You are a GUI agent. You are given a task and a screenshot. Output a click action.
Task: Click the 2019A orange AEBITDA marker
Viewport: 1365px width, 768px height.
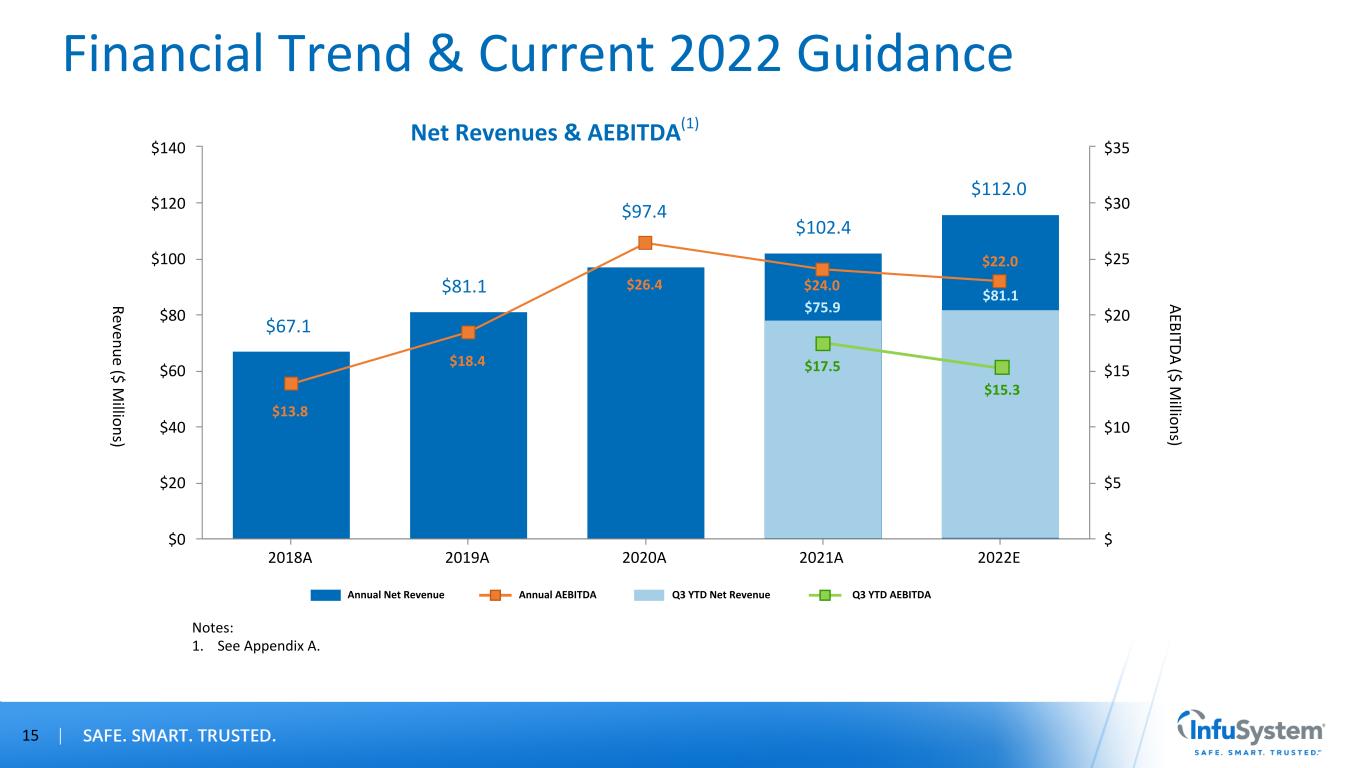pos(468,332)
